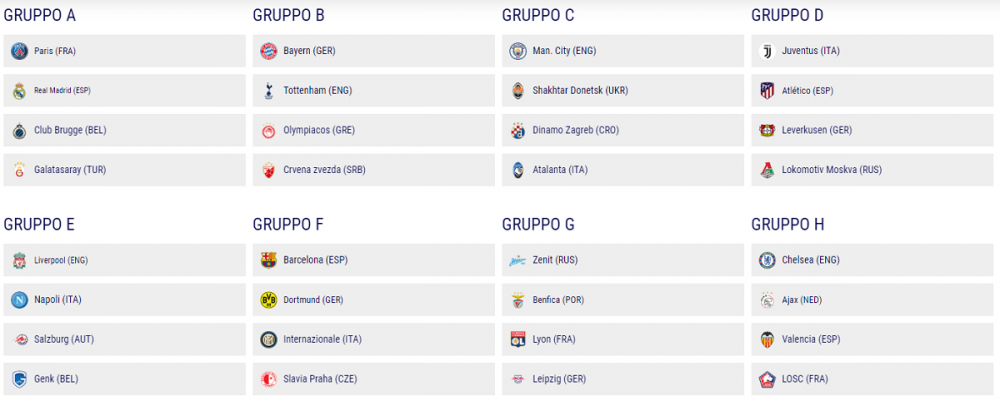Open the Ajax (NED) row
The image size is (1000, 401).
[874, 300]
